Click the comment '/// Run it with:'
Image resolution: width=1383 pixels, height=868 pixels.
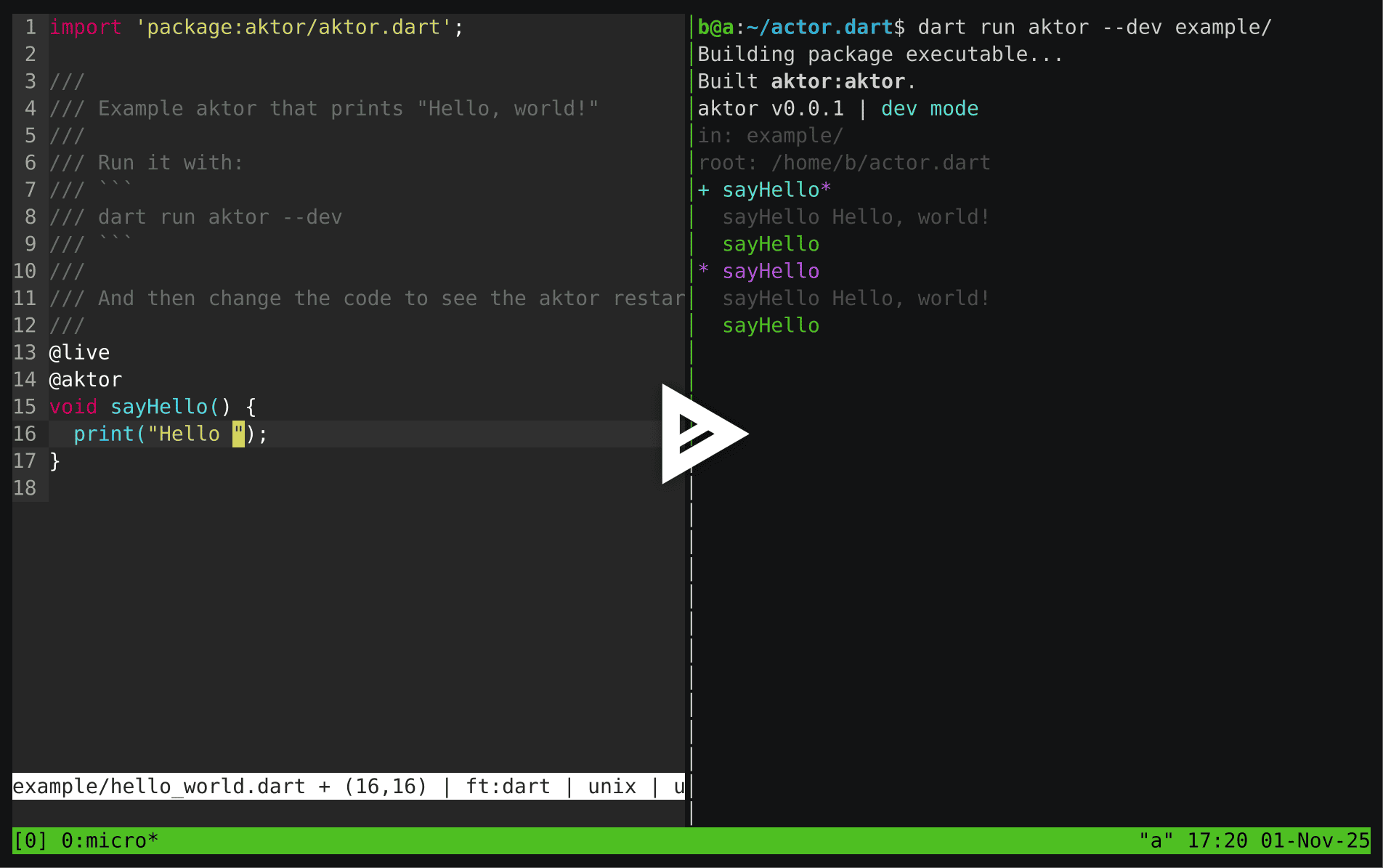(x=146, y=163)
